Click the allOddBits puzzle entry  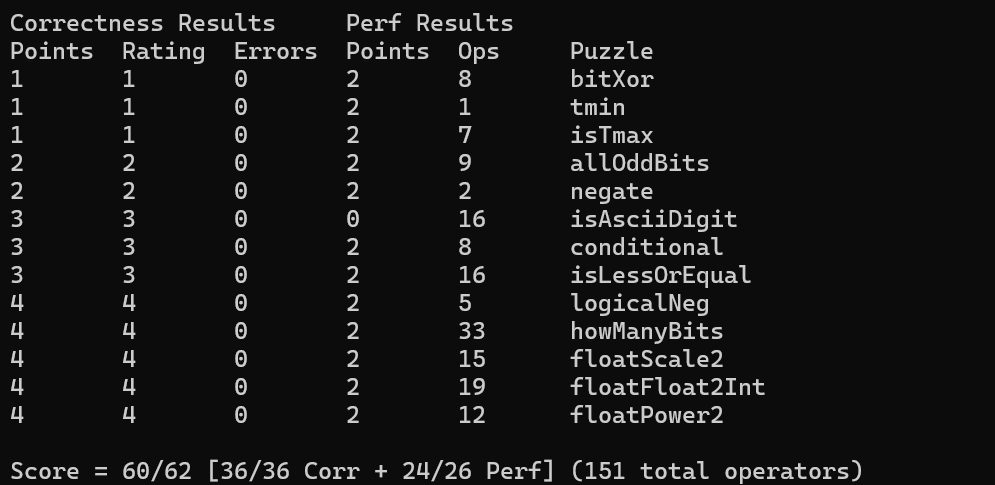tap(640, 163)
